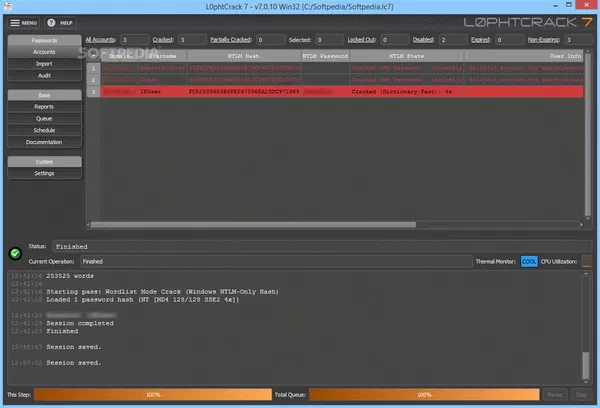Click the Total Queue progress bar
Viewport: 600px width, 408px height.
[x=424, y=395]
